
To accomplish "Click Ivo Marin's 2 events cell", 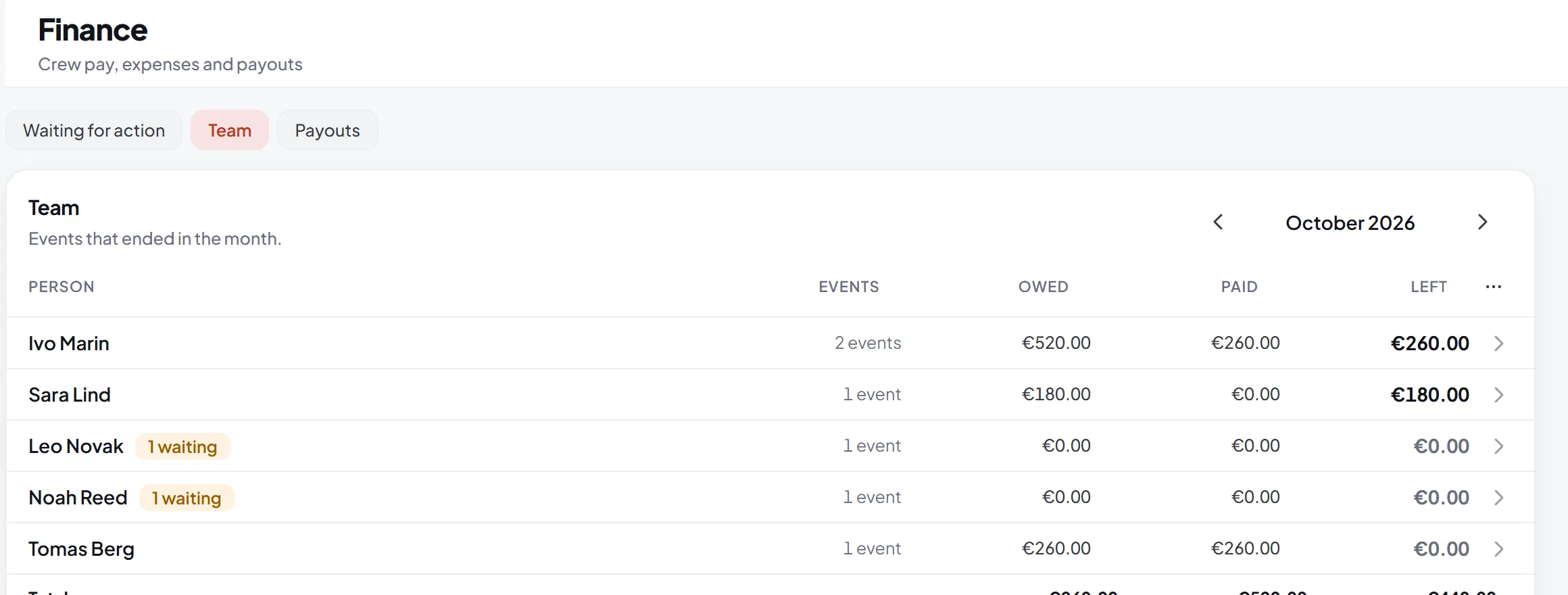I will pyautogui.click(x=868, y=343).
